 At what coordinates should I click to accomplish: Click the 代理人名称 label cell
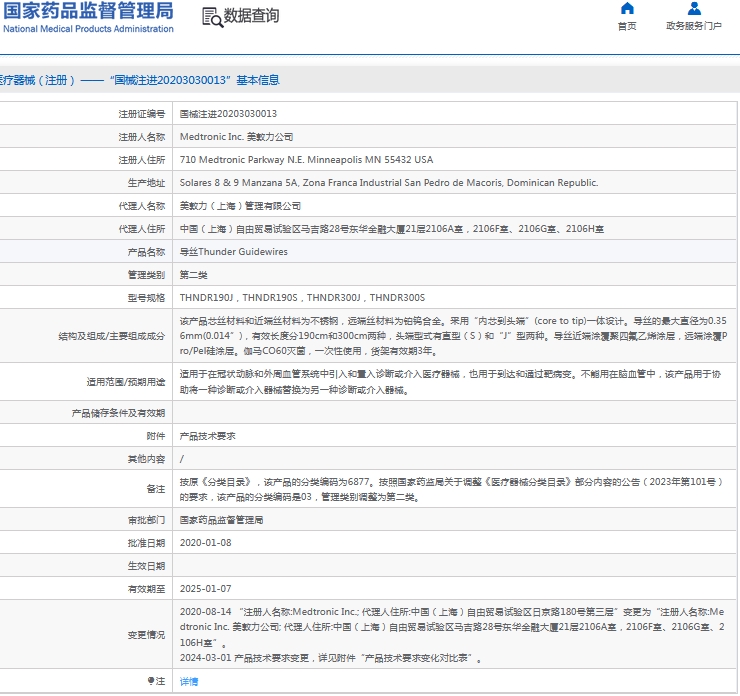coord(142,206)
